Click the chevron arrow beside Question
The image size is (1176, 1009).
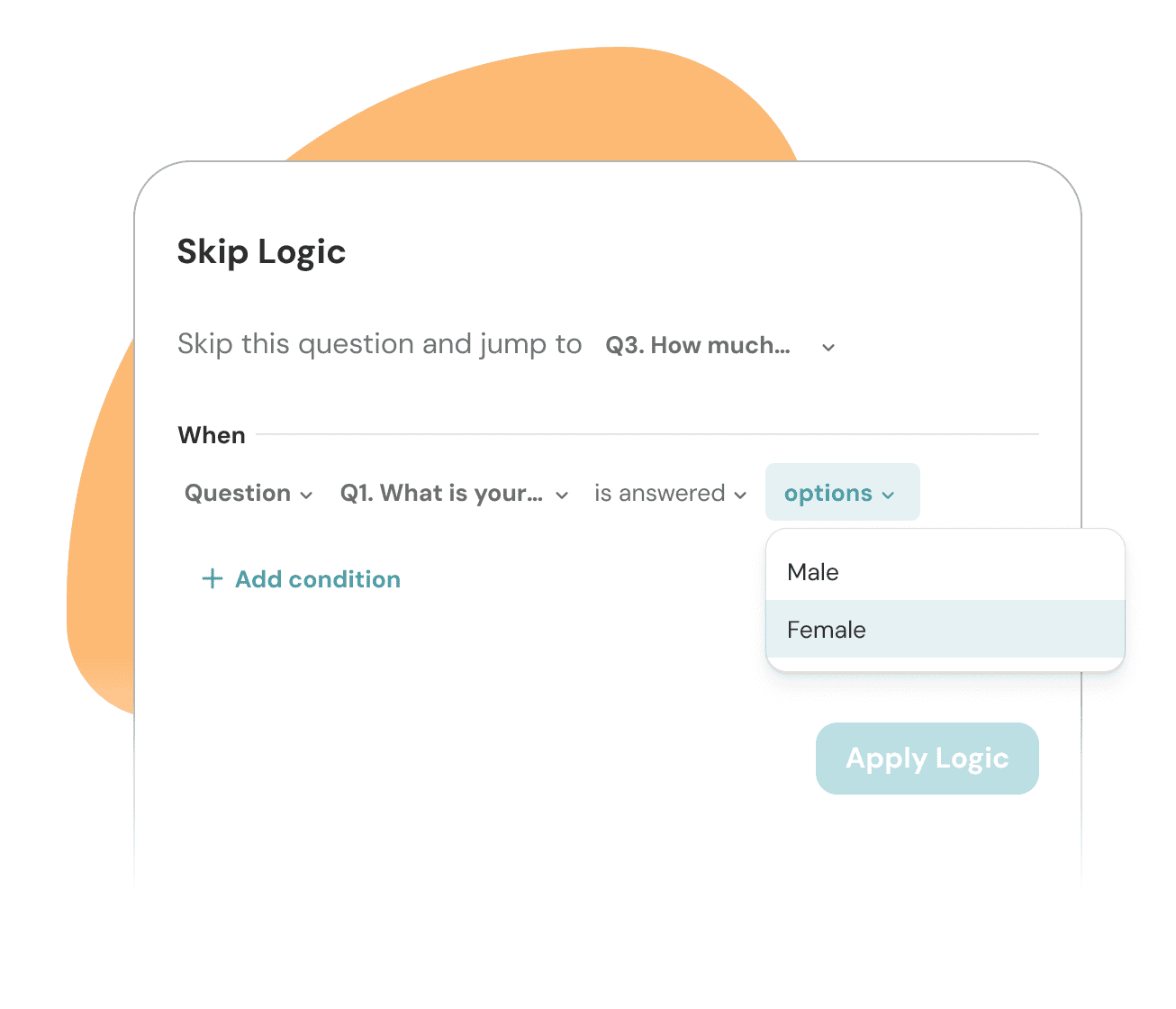[x=306, y=495]
